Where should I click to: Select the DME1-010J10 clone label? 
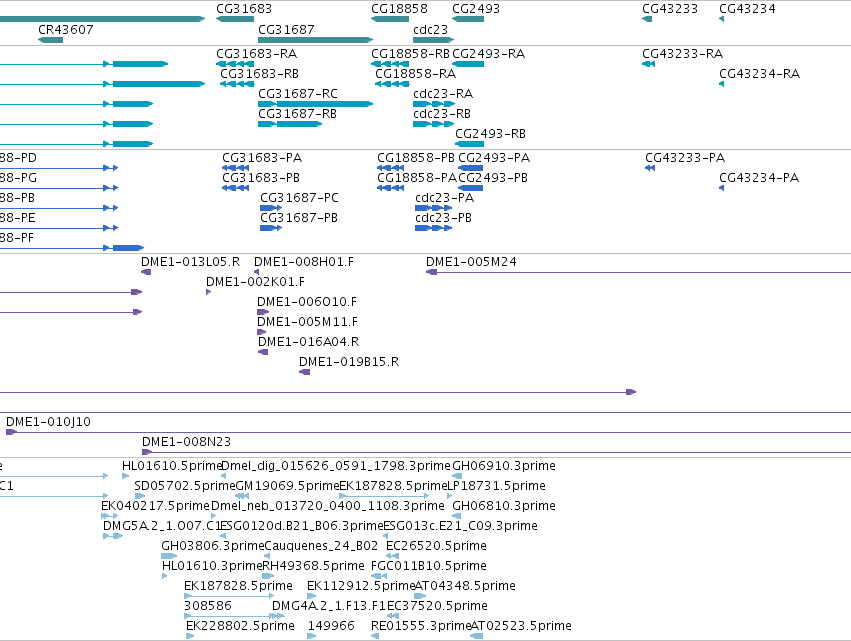(x=48, y=422)
